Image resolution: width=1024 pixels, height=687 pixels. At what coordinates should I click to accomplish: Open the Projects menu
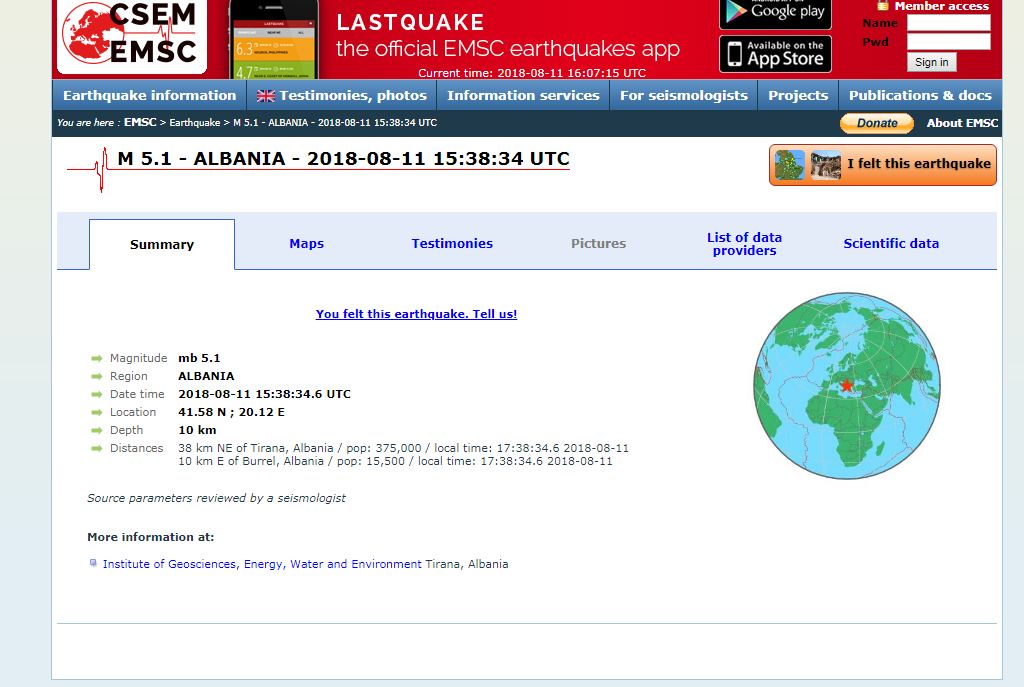point(798,95)
